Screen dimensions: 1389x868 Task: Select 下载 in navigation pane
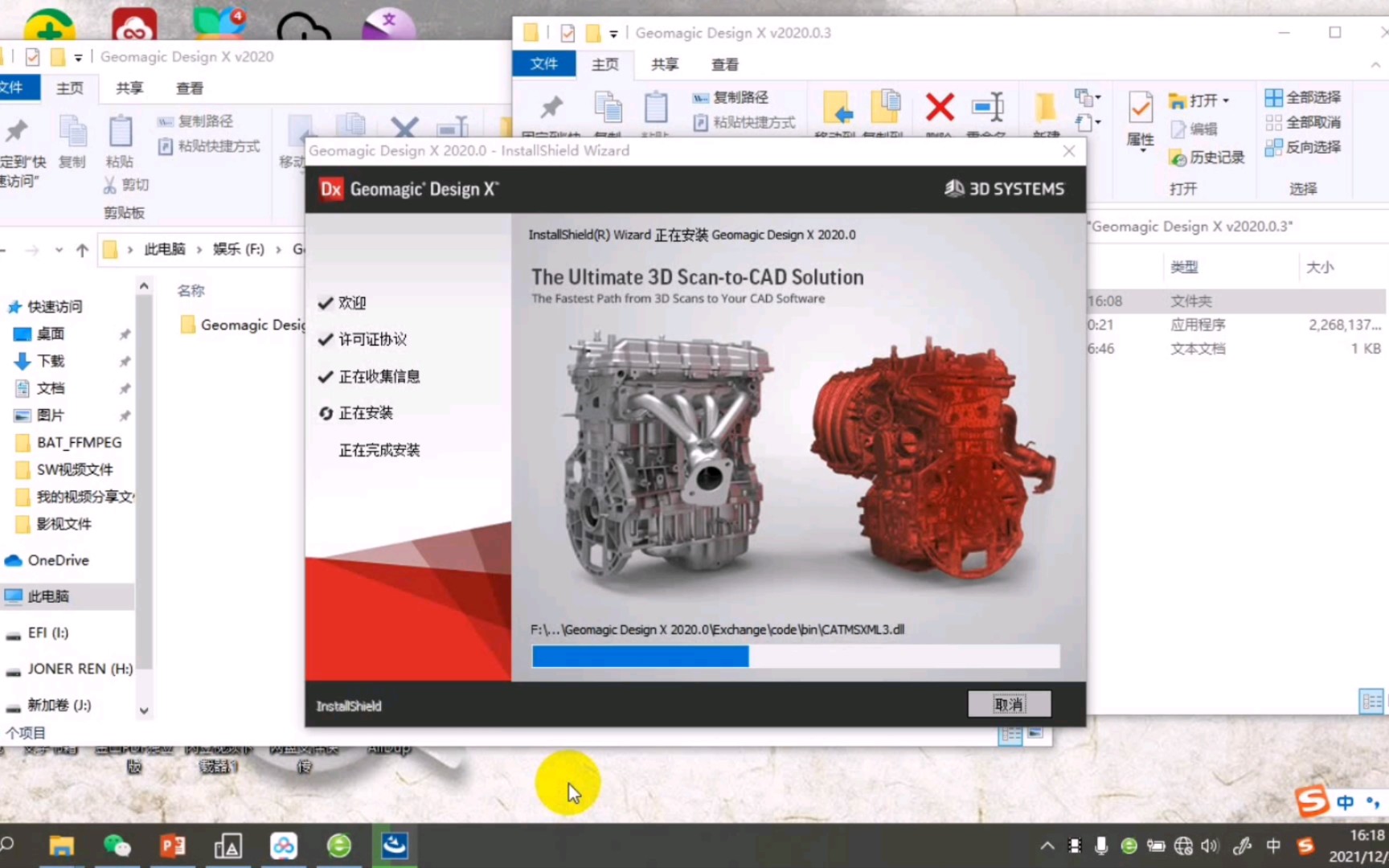(50, 361)
